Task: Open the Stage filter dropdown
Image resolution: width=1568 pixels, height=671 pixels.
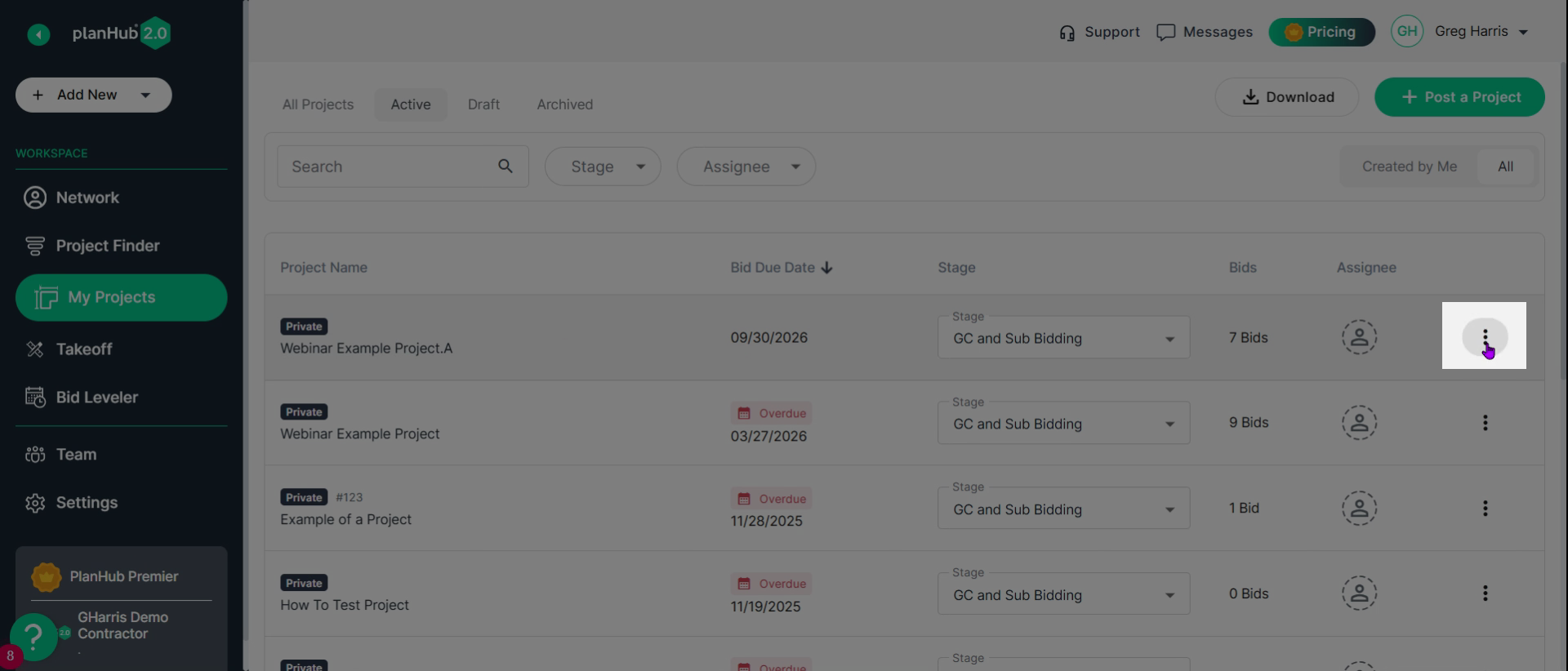Action: tap(603, 167)
